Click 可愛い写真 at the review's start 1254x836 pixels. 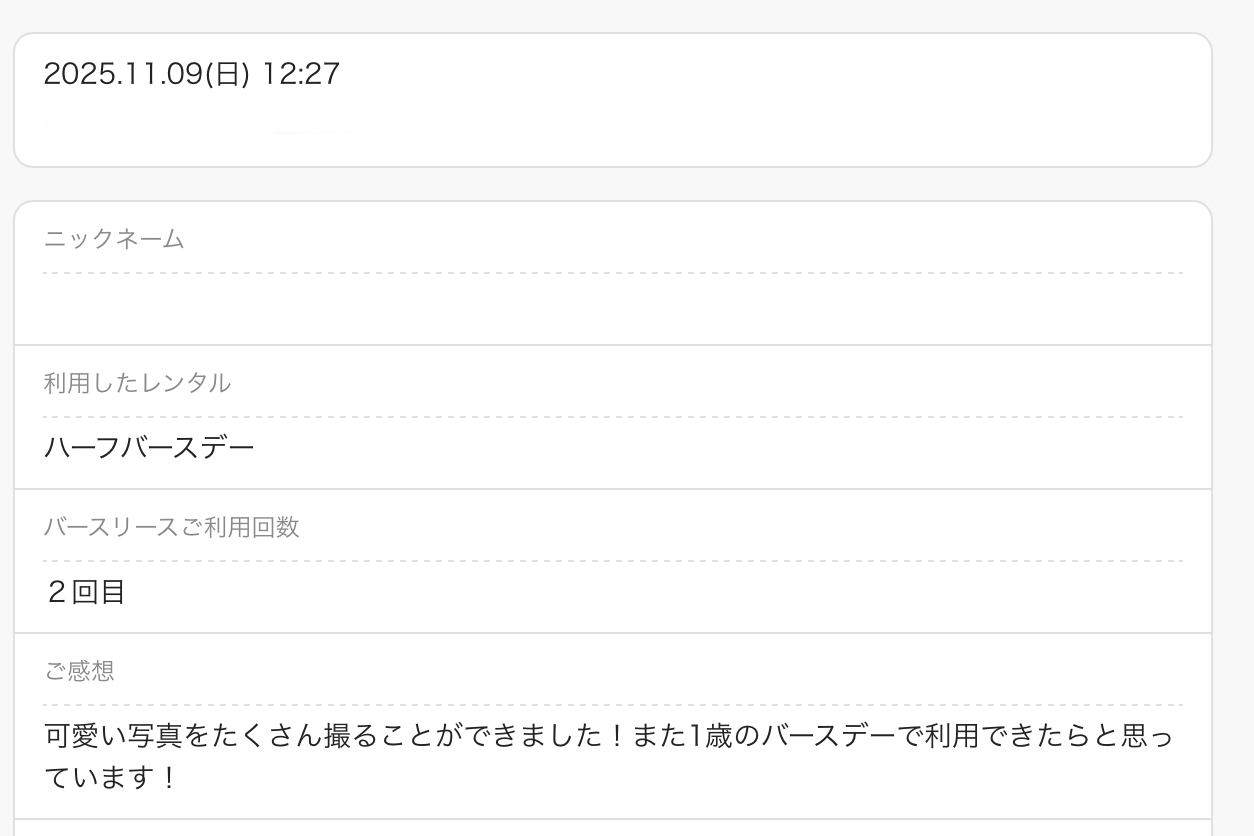coord(110,738)
